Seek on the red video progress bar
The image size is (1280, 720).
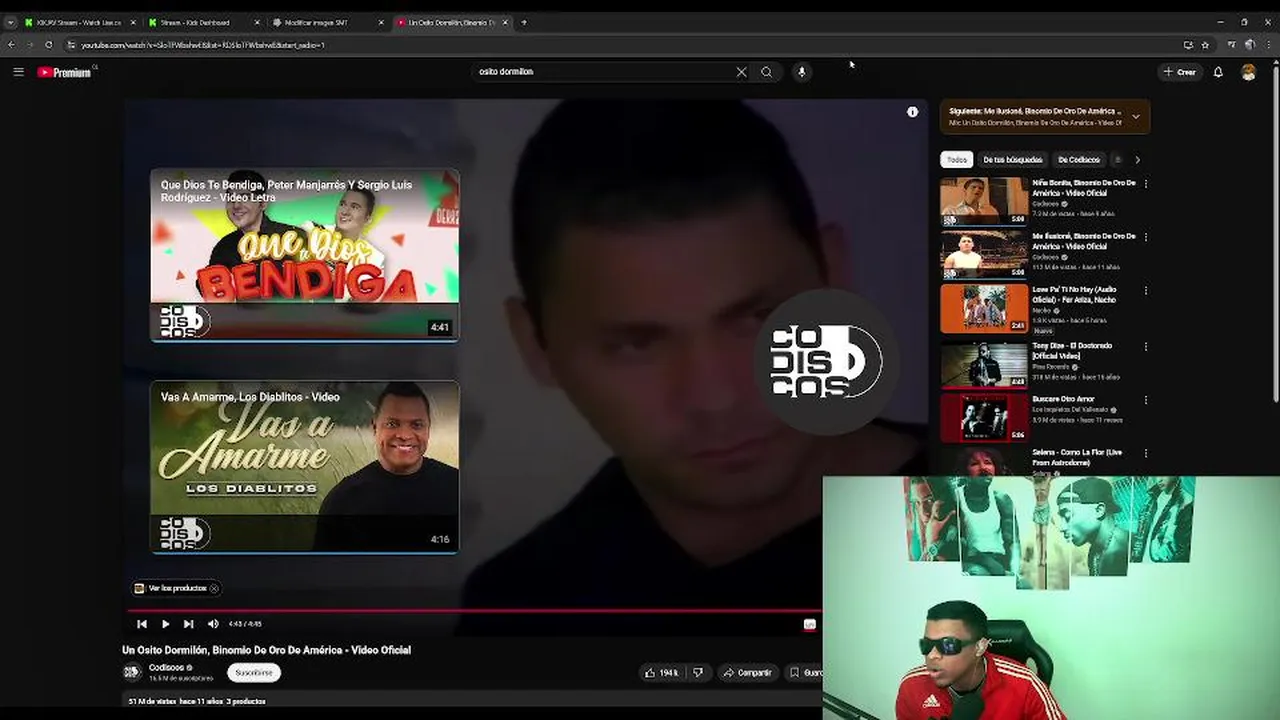(x=475, y=610)
